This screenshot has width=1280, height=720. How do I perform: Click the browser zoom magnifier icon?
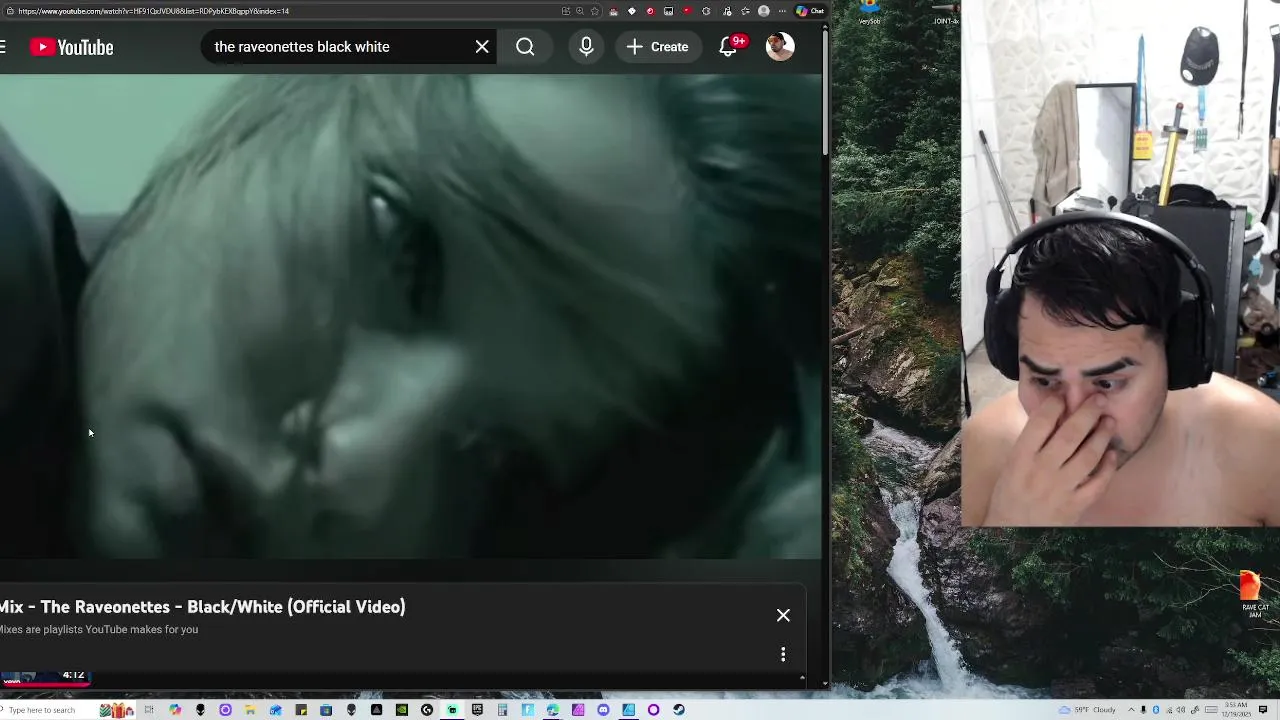580,11
